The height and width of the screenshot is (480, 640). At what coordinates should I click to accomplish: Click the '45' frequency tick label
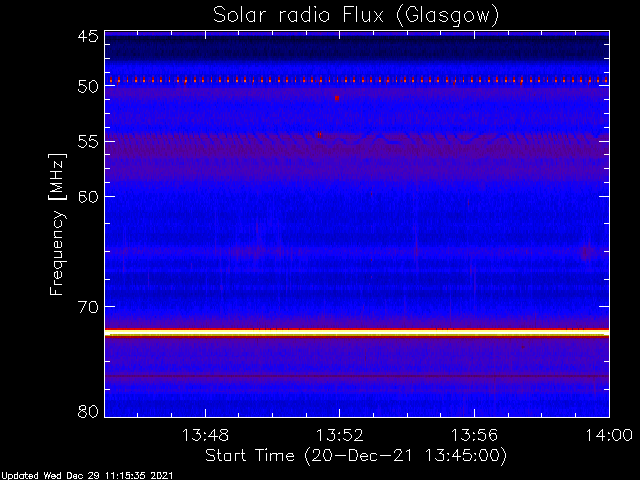click(x=88, y=36)
